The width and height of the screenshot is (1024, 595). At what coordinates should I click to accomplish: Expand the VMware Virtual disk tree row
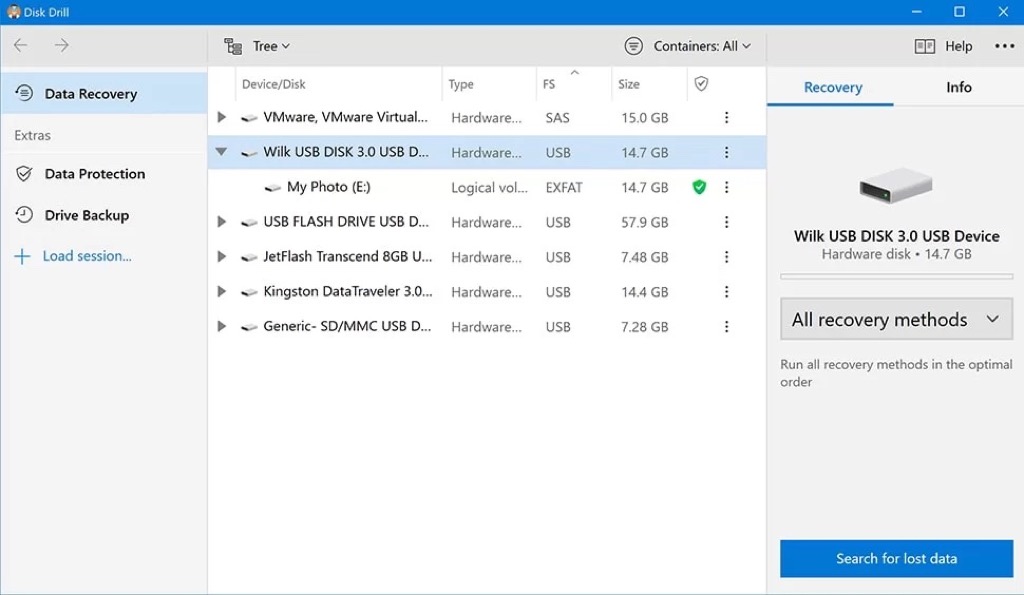point(222,118)
